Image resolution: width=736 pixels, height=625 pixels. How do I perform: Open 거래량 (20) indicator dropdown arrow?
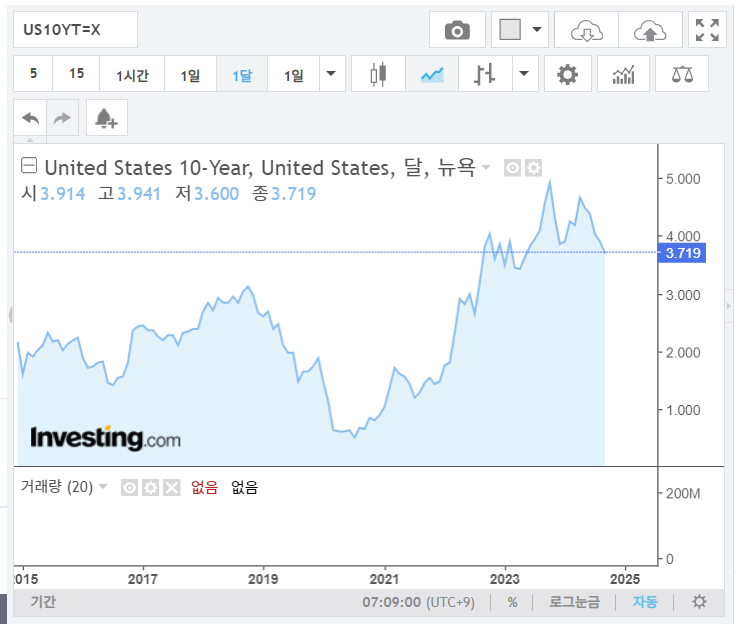click(103, 487)
